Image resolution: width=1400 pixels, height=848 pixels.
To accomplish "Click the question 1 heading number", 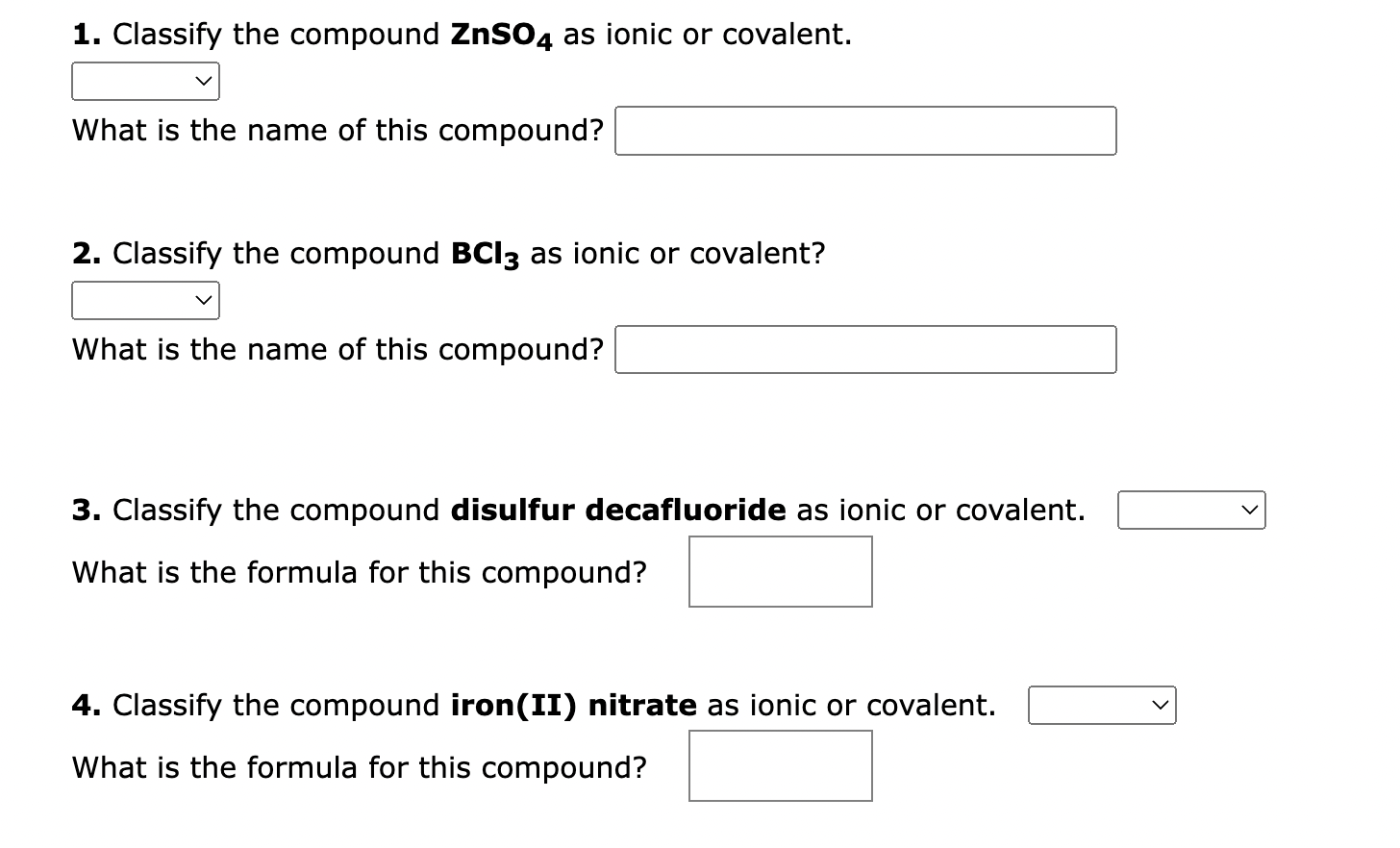I will pos(86,34).
